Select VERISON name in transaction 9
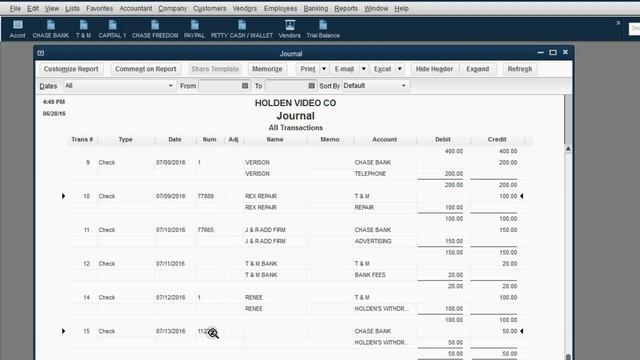The height and width of the screenshot is (360, 640). (x=257, y=162)
